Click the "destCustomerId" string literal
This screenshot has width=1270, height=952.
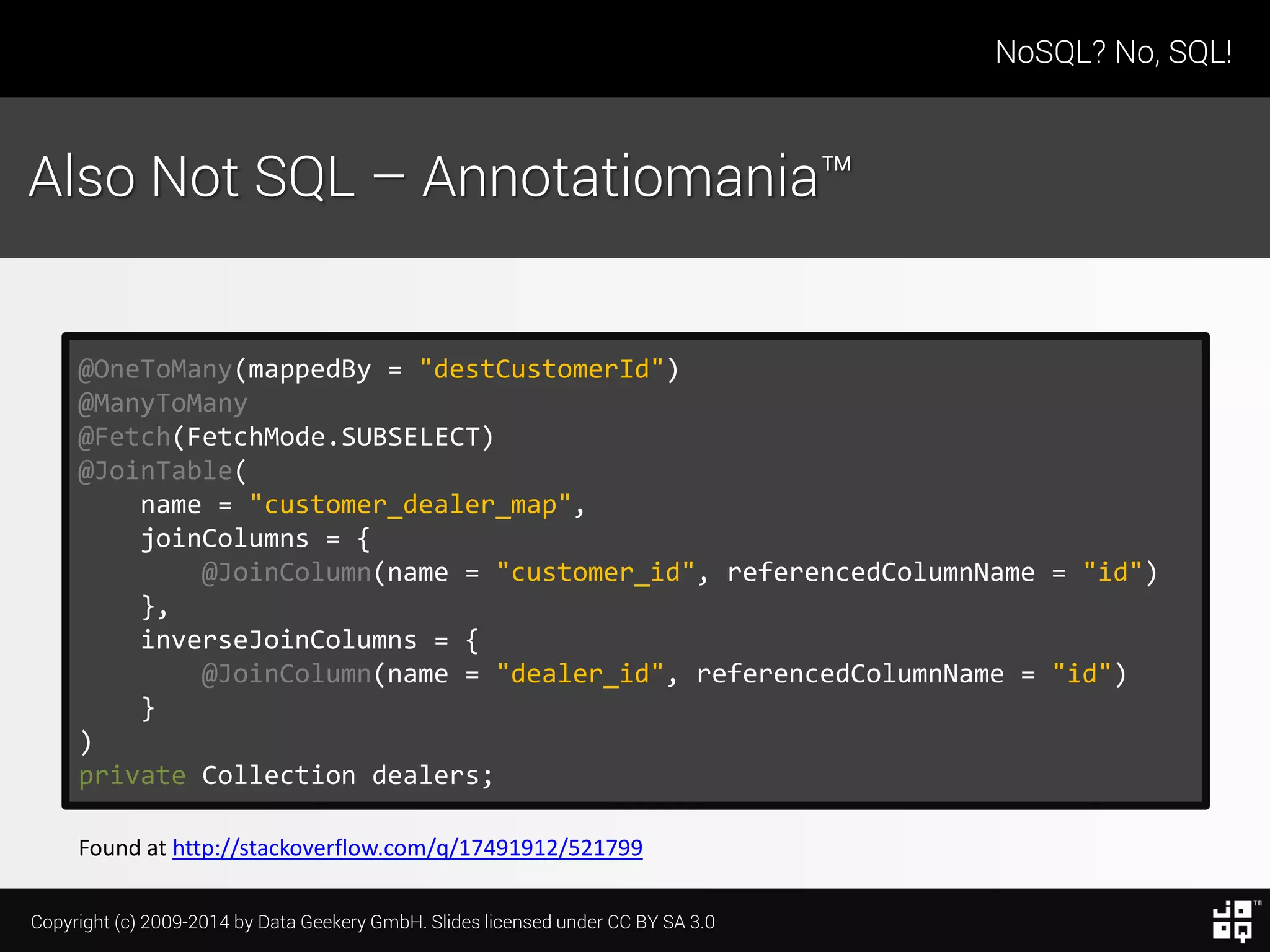(541, 369)
